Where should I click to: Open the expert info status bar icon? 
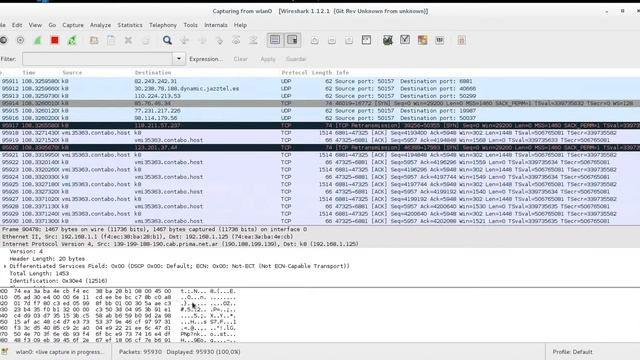tap(4, 352)
